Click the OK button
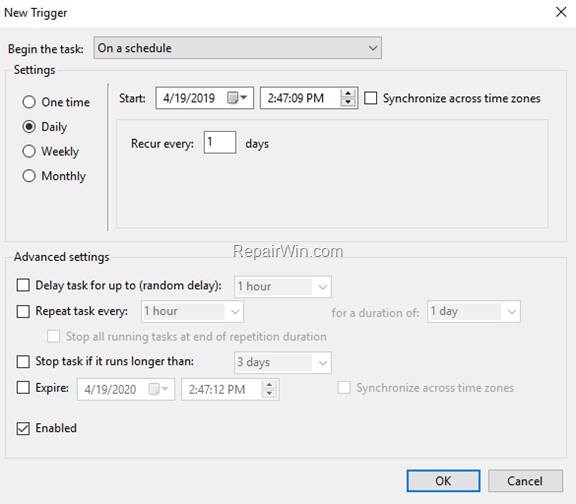Image resolution: width=576 pixels, height=504 pixels. click(x=443, y=481)
